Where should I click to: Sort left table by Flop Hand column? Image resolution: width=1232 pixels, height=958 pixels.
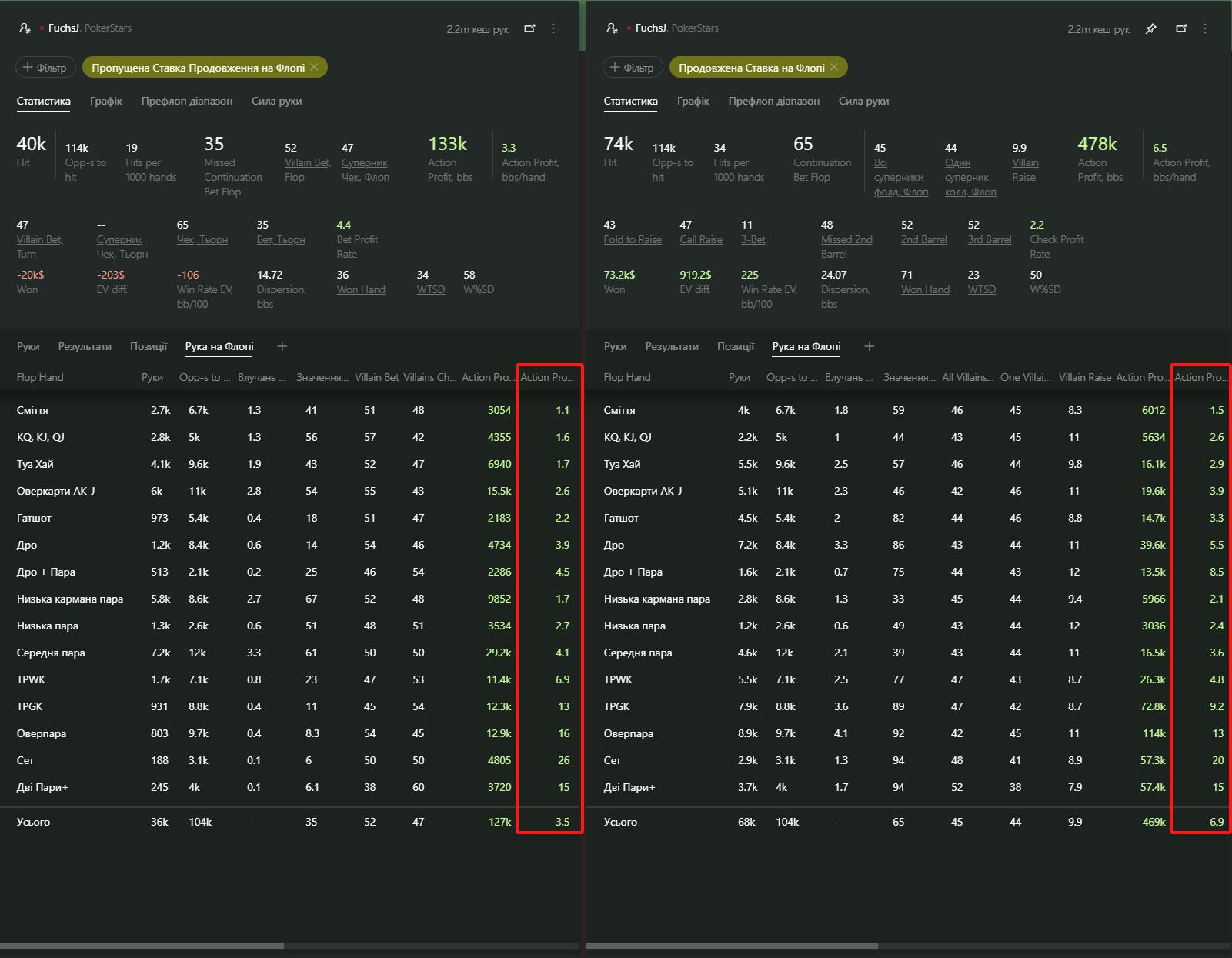(40, 377)
